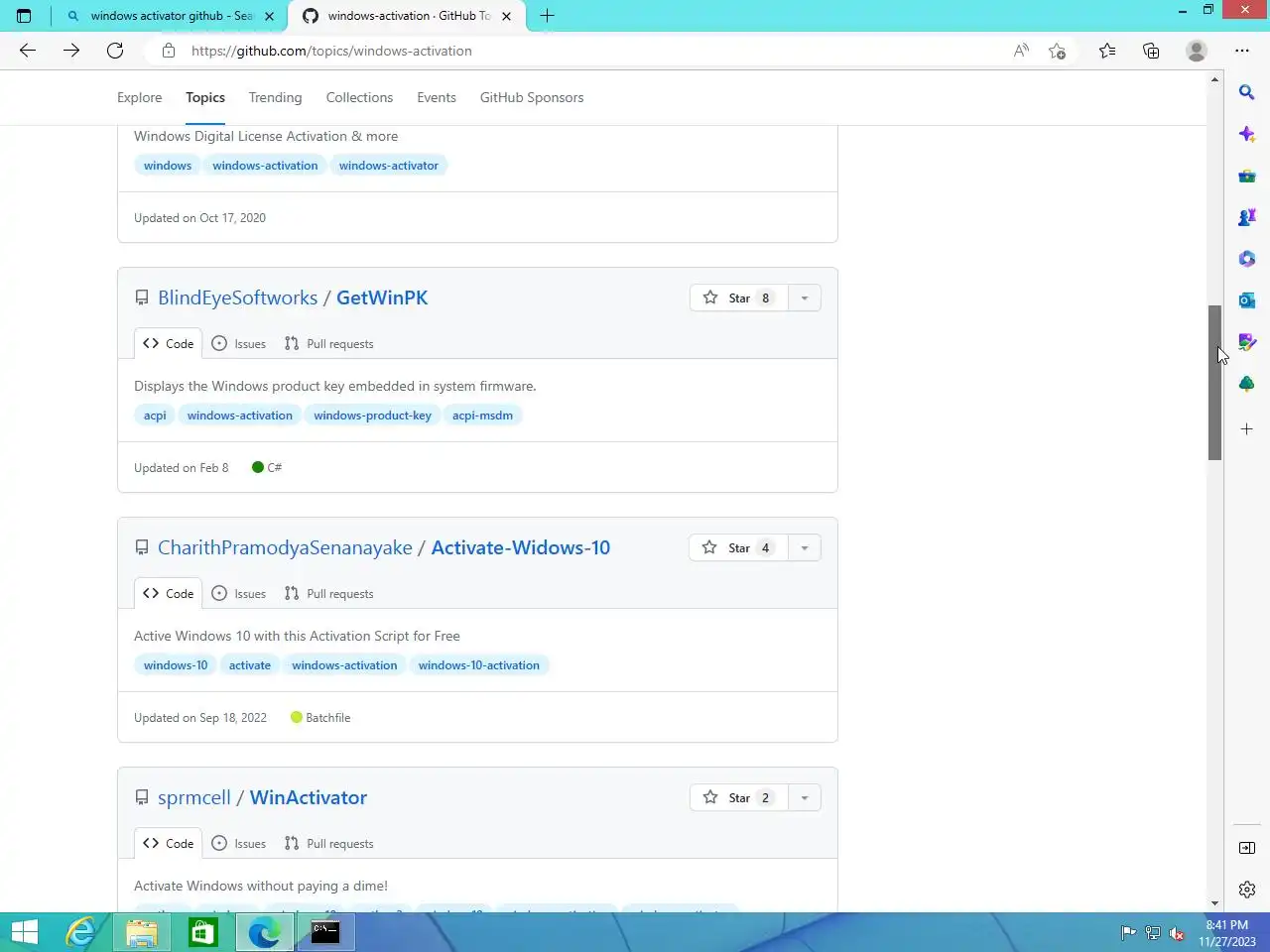Open the Explore navigation item
Viewport: 1270px width, 952px height.
pos(139,97)
